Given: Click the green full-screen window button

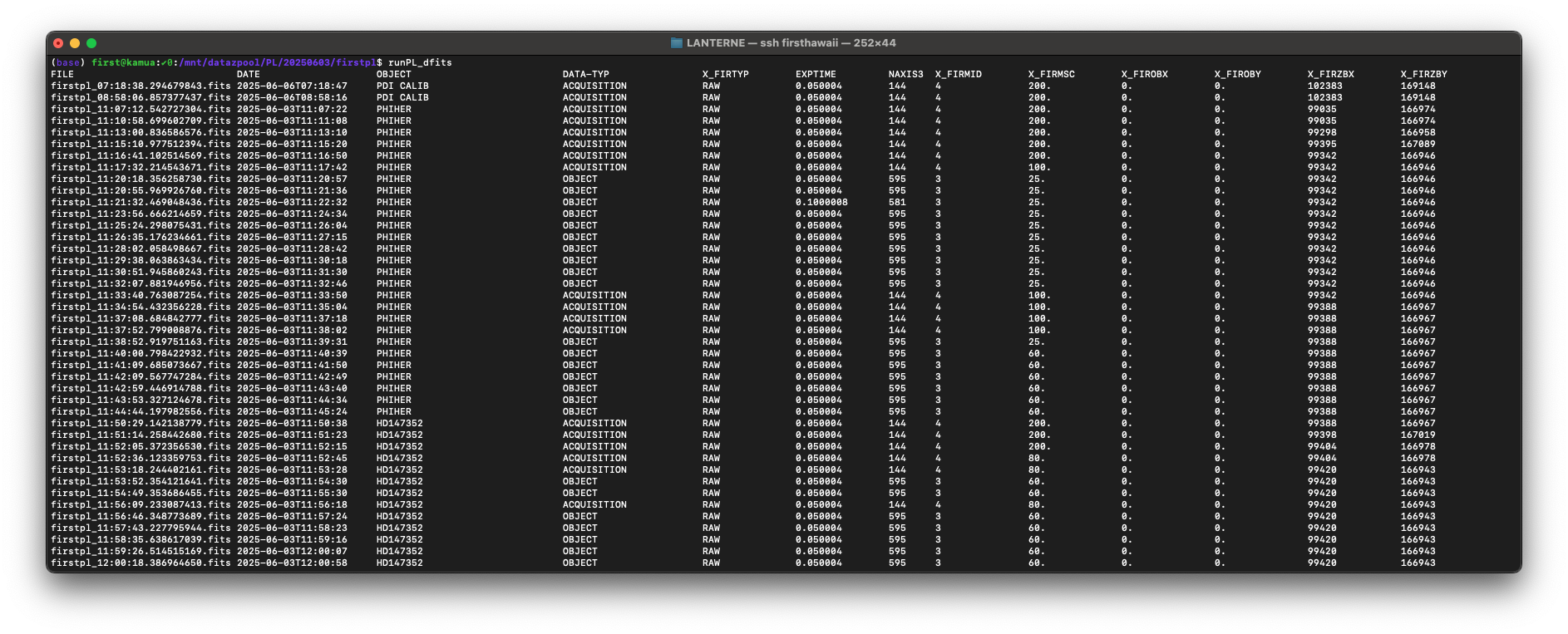Looking at the screenshot, I should 91,43.
